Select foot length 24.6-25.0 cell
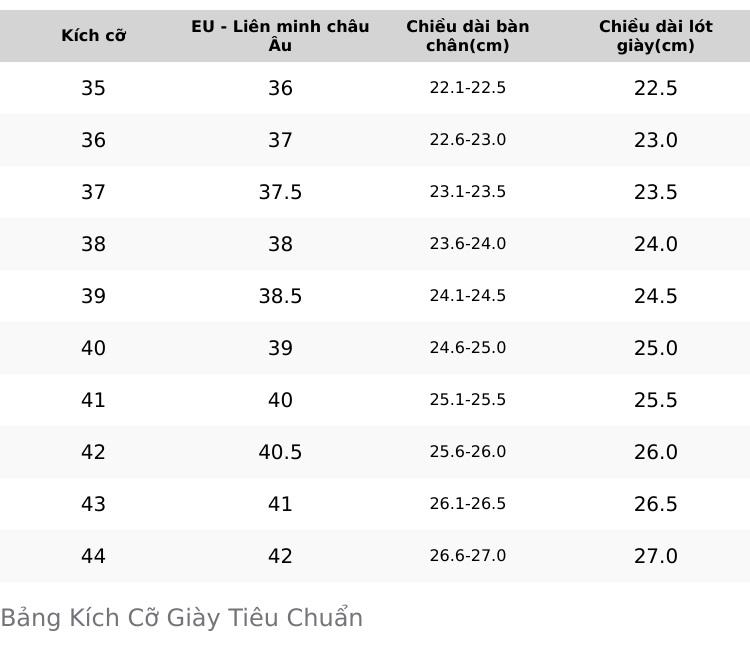Image resolution: width=750 pixels, height=654 pixels. pyautogui.click(x=468, y=348)
